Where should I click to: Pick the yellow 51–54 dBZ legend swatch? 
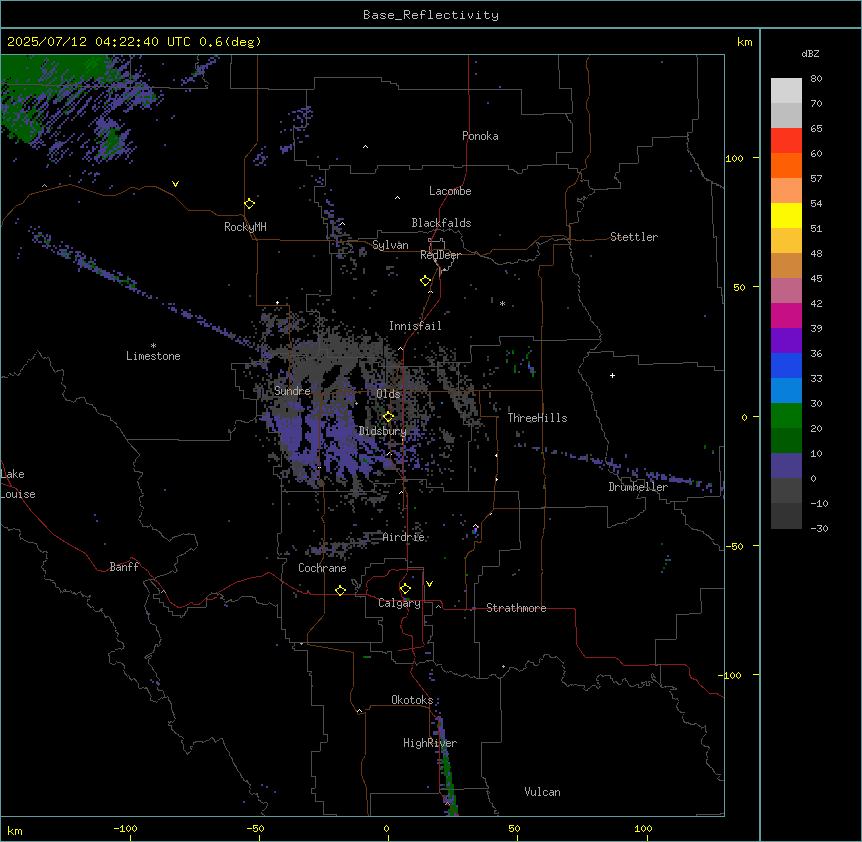coord(786,215)
